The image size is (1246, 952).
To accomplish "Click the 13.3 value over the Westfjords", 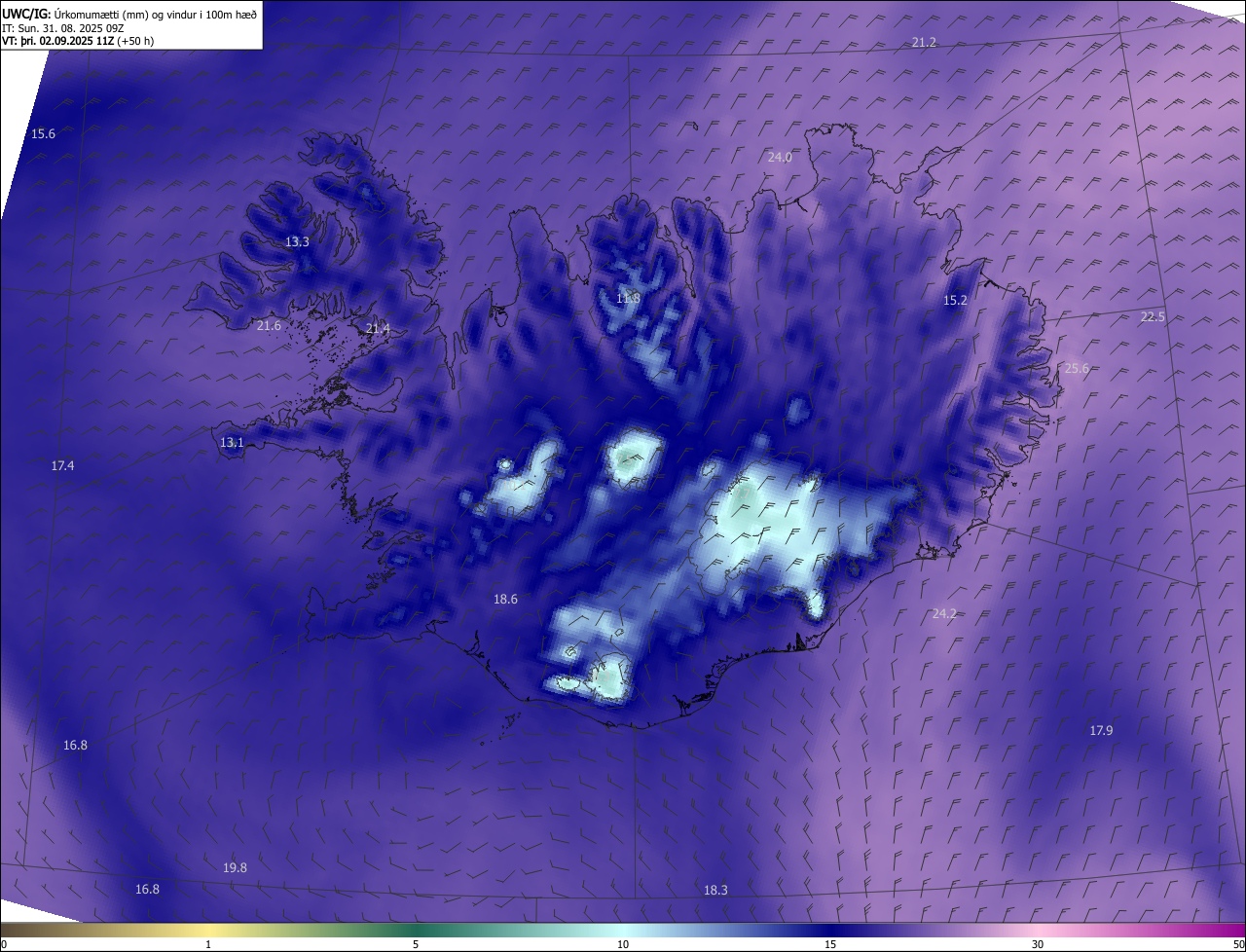I will point(297,241).
